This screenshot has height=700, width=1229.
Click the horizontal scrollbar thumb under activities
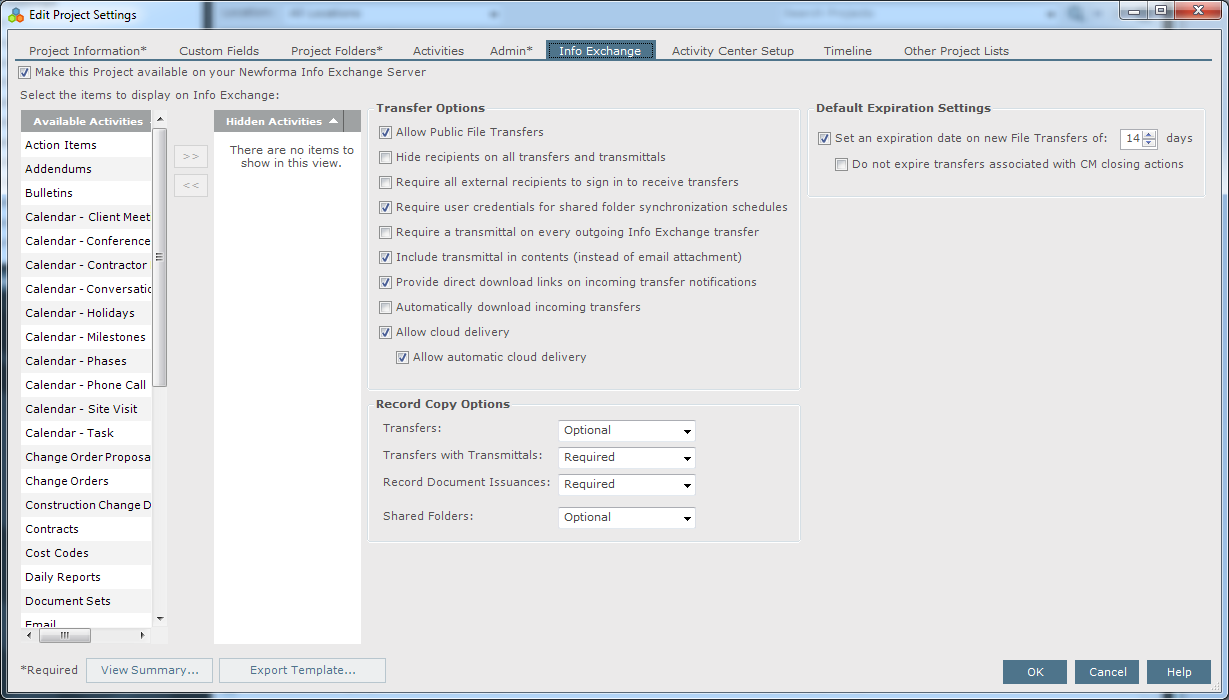(x=65, y=635)
